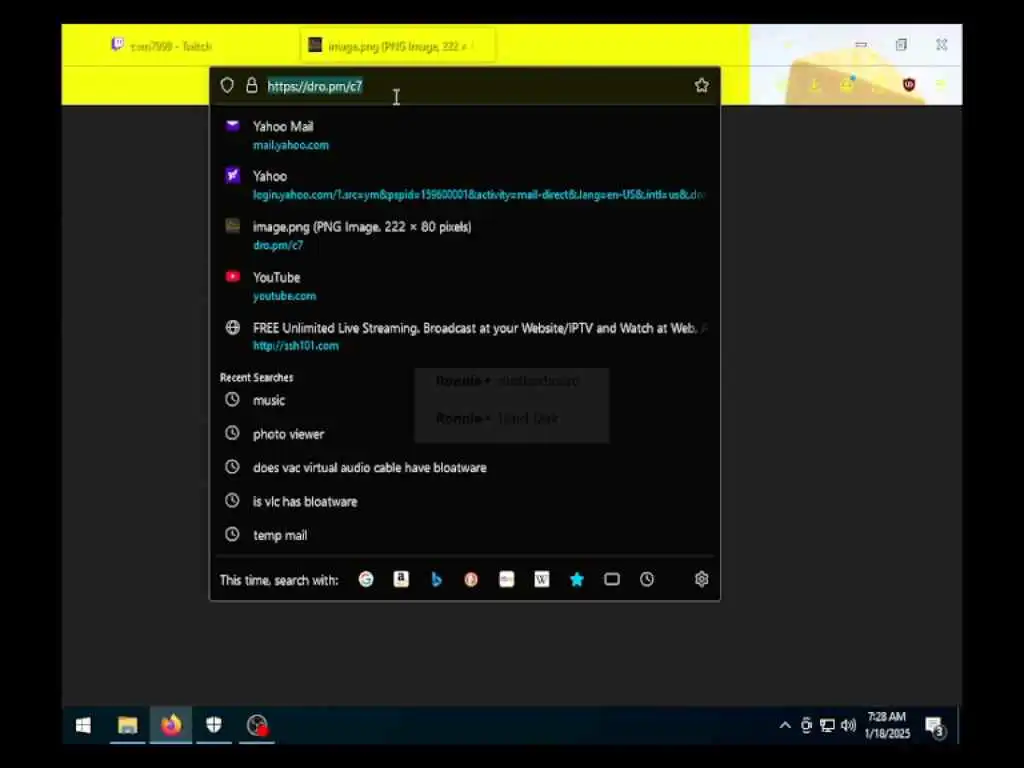1024x768 pixels.
Task: Choose recent search 'temp mail'
Action: pyautogui.click(x=464, y=535)
